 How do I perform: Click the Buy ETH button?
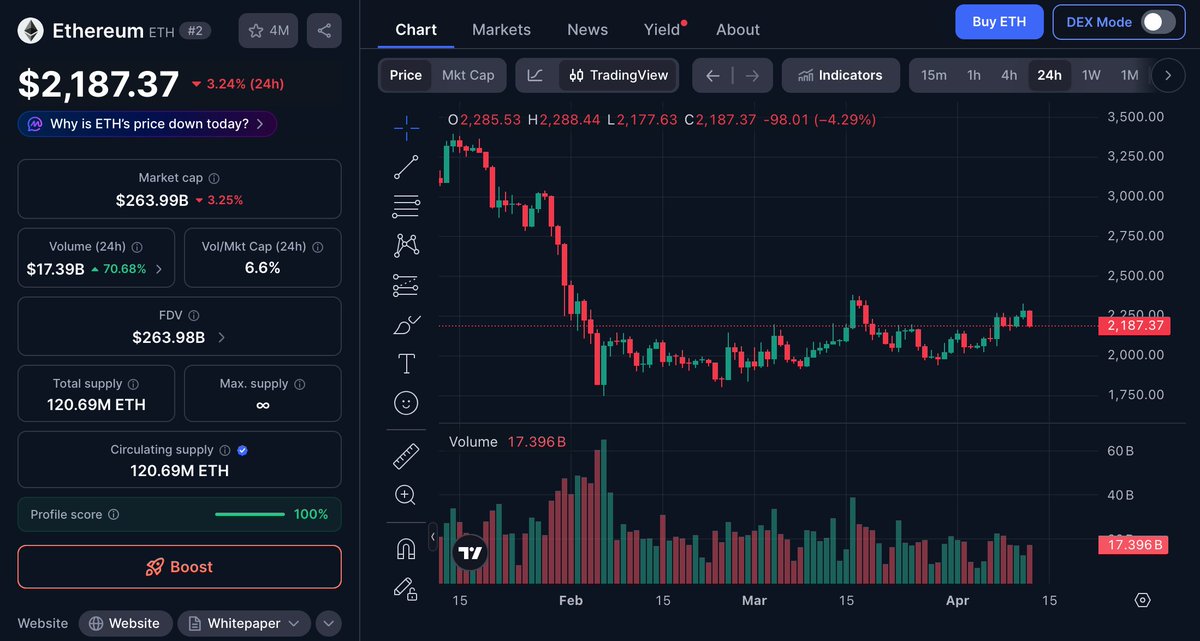[x=999, y=22]
